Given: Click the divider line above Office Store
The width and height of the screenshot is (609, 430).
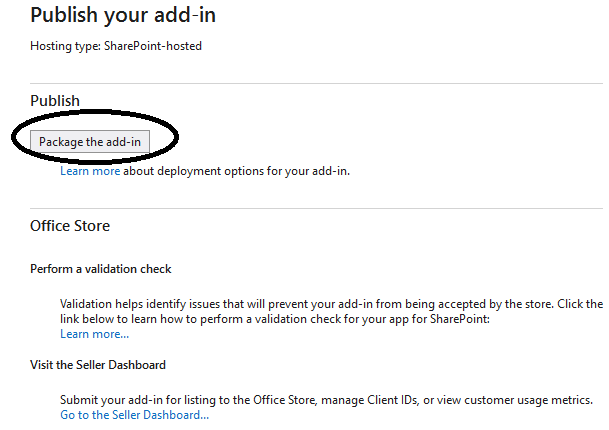Looking at the screenshot, I should coord(316,208).
